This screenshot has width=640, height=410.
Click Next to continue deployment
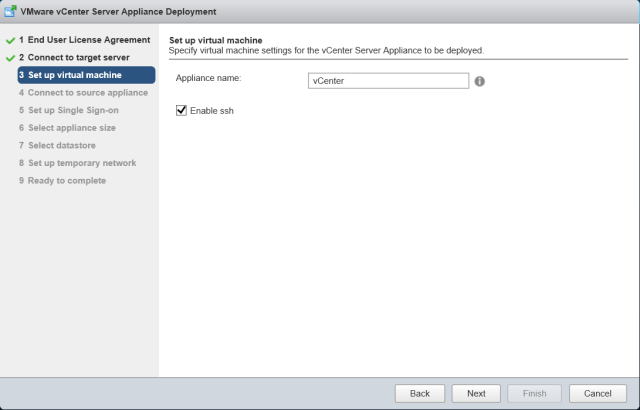pyautogui.click(x=476, y=393)
